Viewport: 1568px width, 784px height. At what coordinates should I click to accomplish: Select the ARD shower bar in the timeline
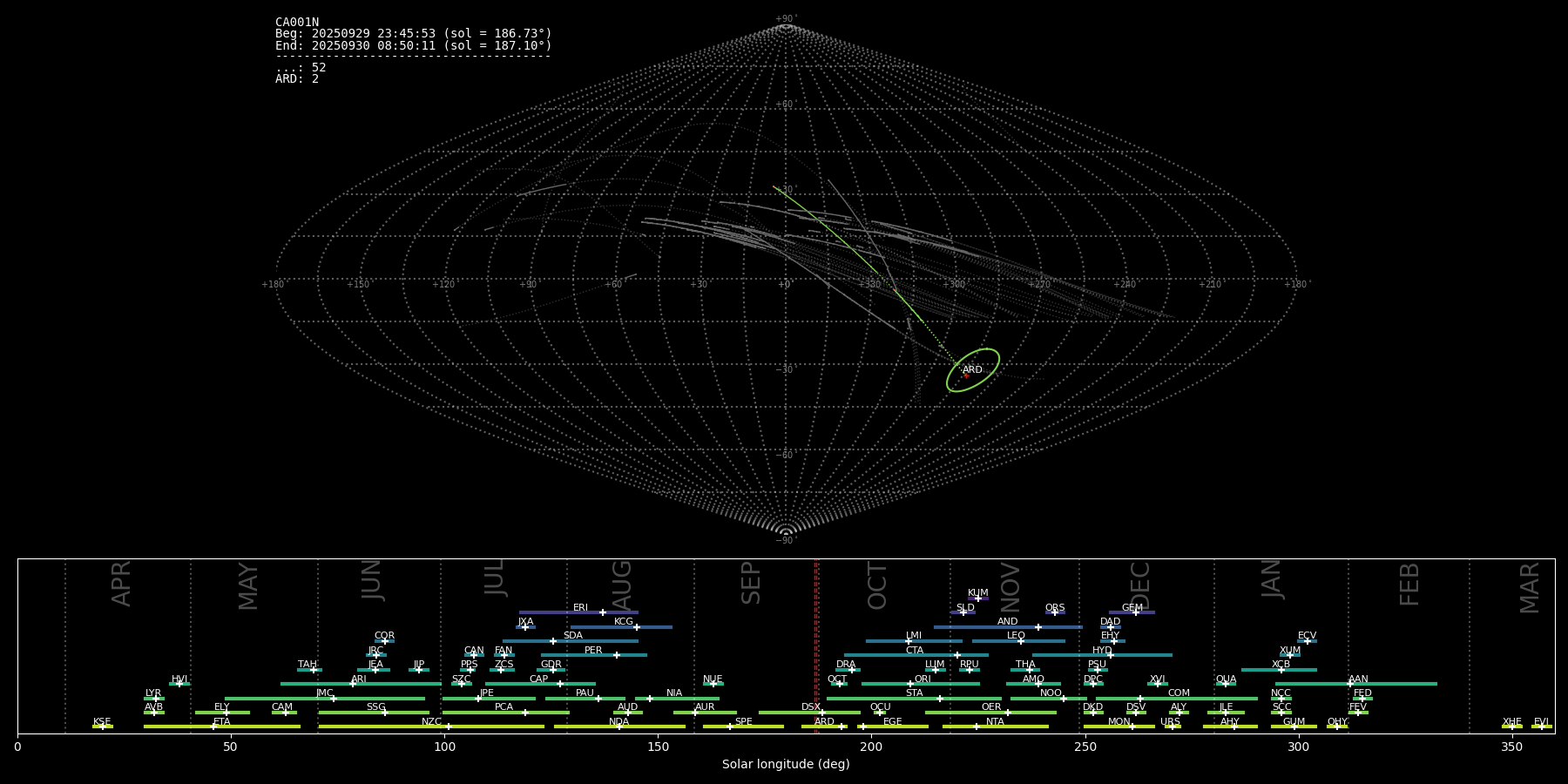point(823,727)
